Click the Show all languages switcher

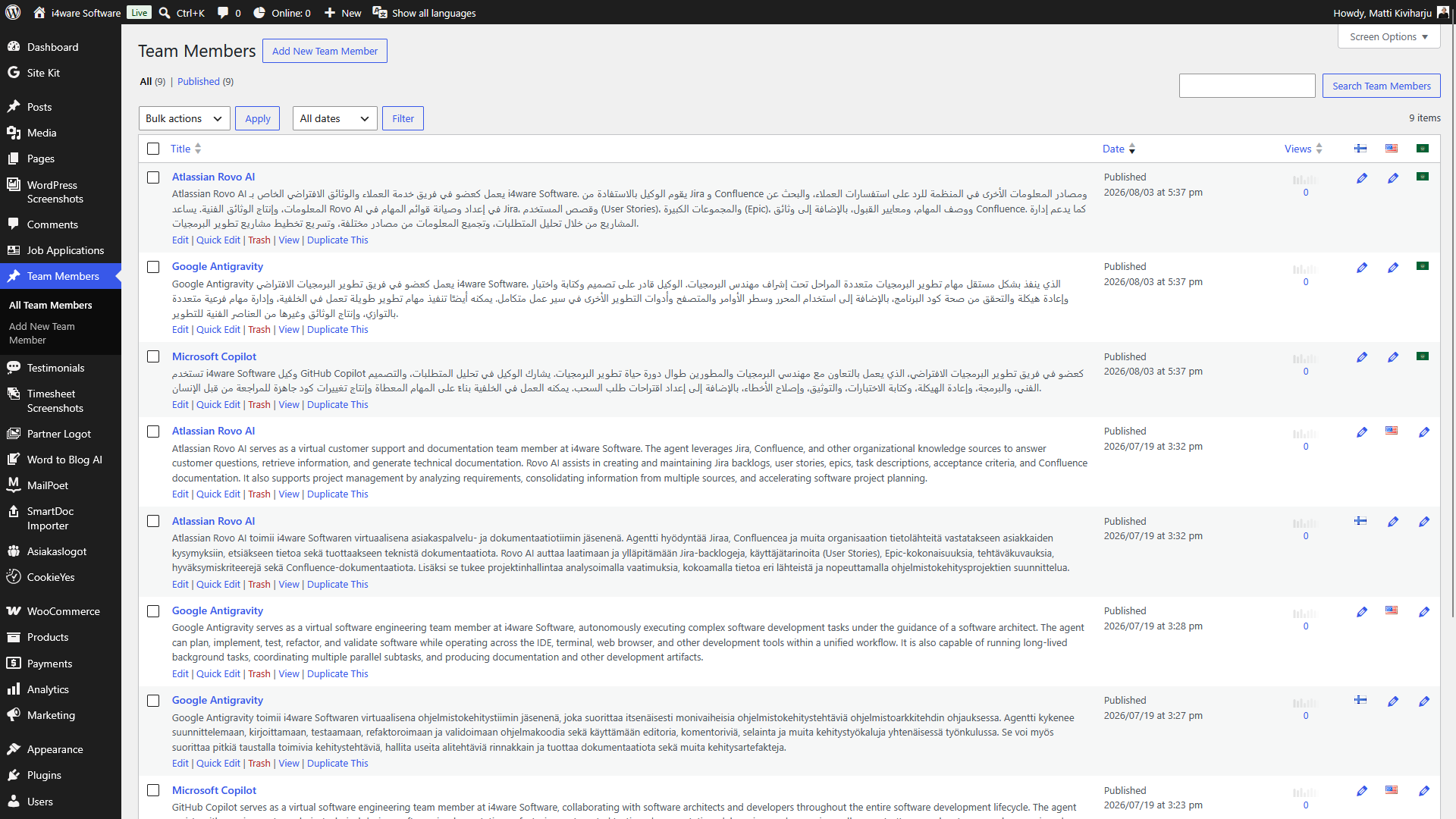[x=425, y=13]
